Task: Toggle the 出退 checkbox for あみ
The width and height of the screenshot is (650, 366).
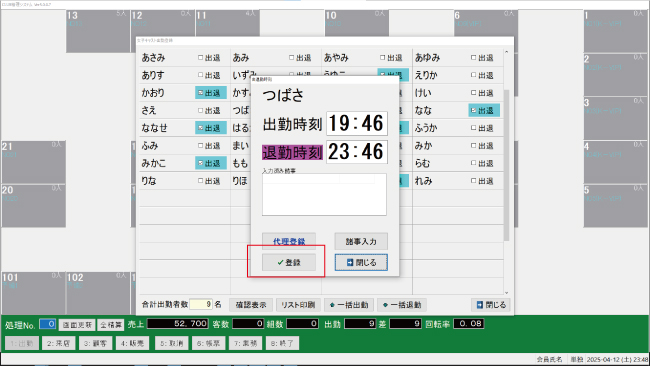Action: tap(291, 58)
